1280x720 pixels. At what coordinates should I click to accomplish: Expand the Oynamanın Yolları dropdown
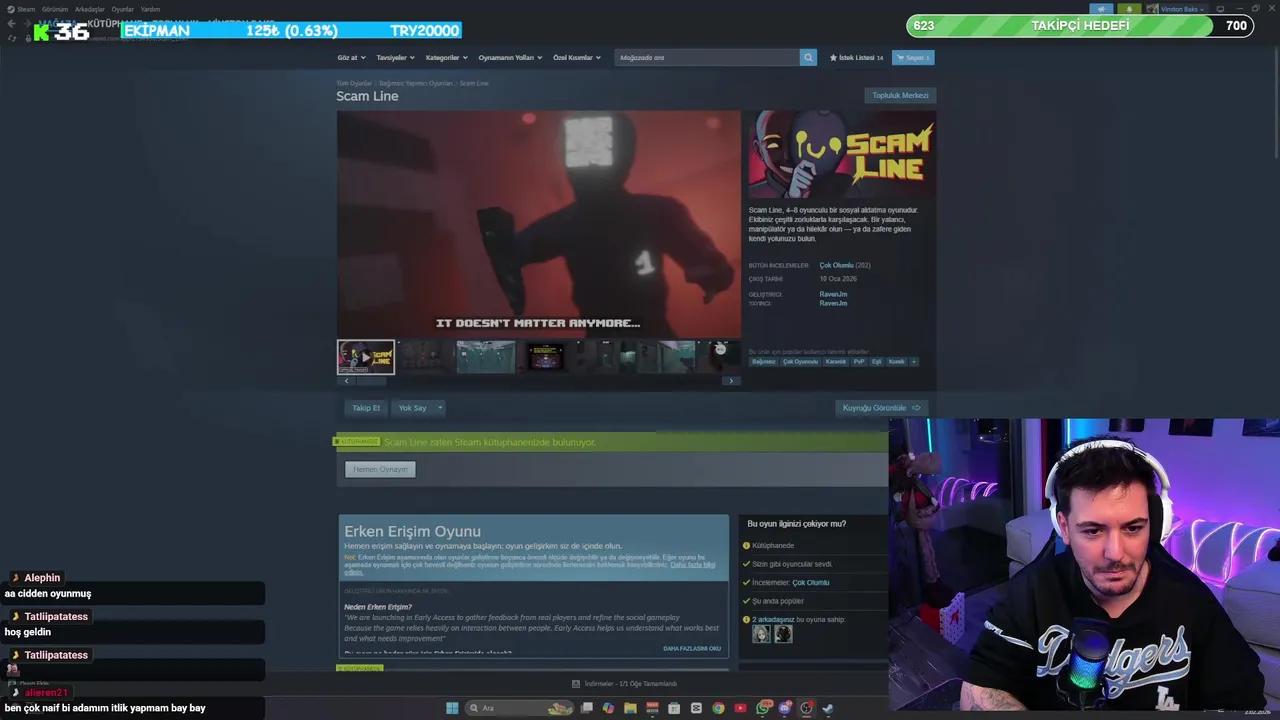click(x=510, y=57)
